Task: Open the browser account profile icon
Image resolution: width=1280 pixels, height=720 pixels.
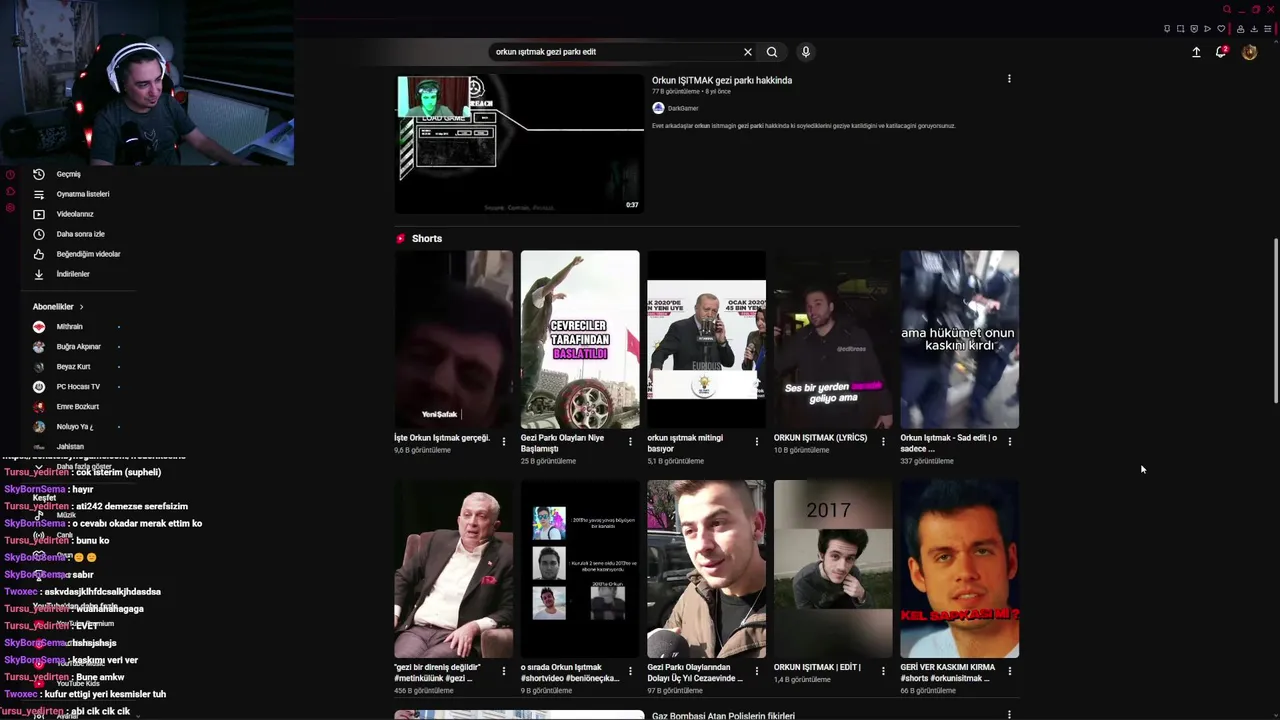Action: [1241, 29]
